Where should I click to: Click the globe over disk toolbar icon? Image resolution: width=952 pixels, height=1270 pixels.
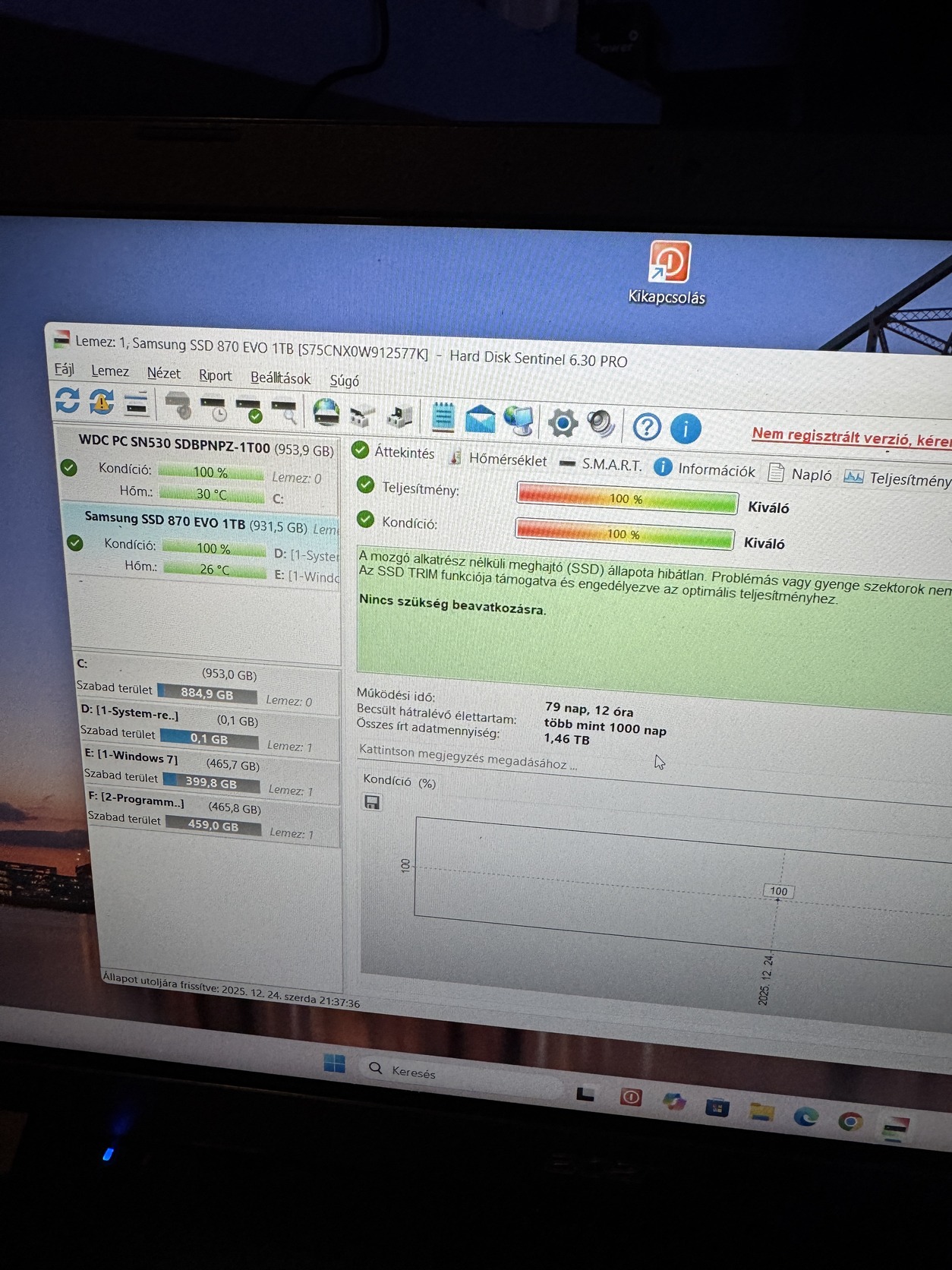click(326, 412)
